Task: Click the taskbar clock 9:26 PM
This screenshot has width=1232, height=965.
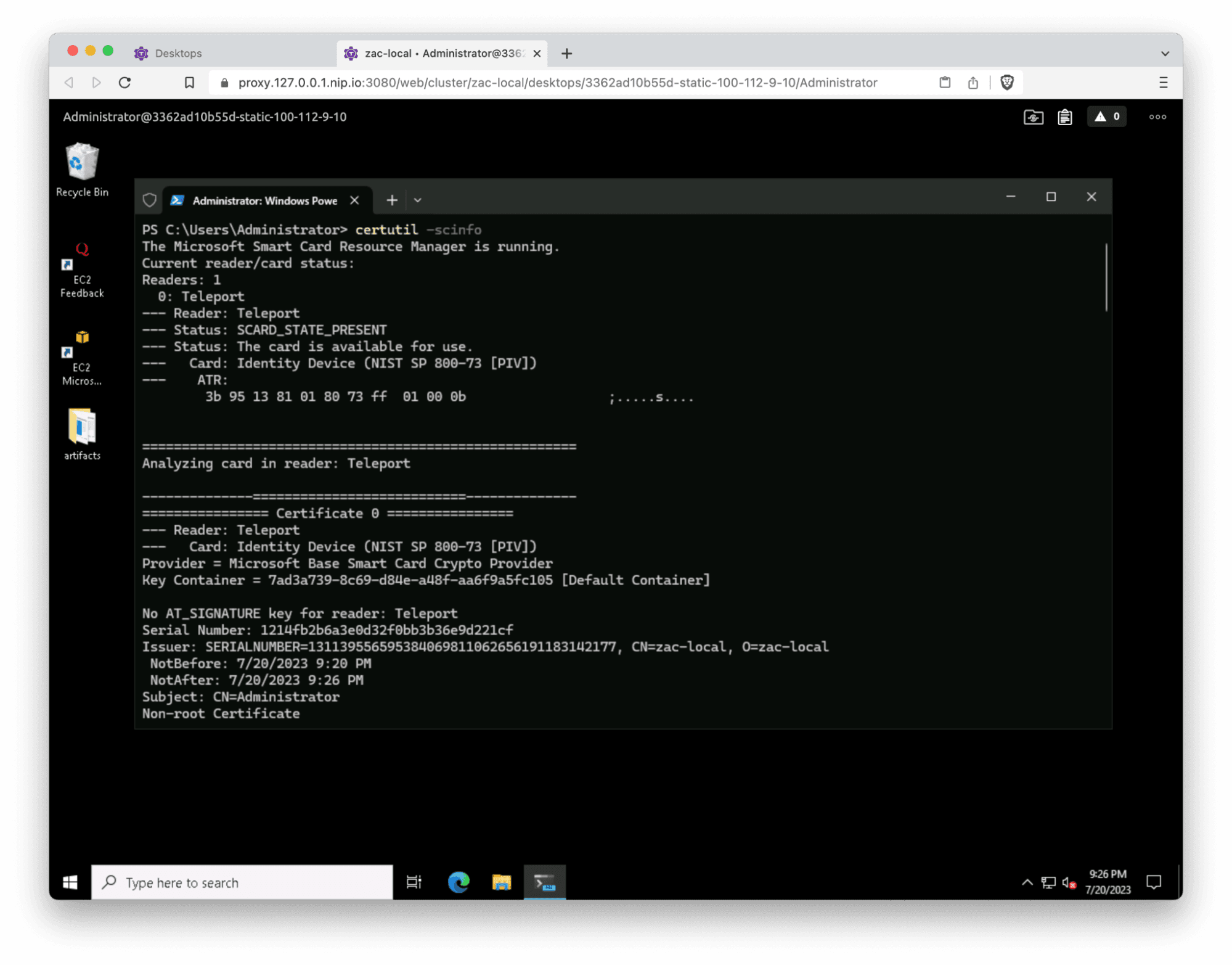Action: pyautogui.click(x=1108, y=882)
